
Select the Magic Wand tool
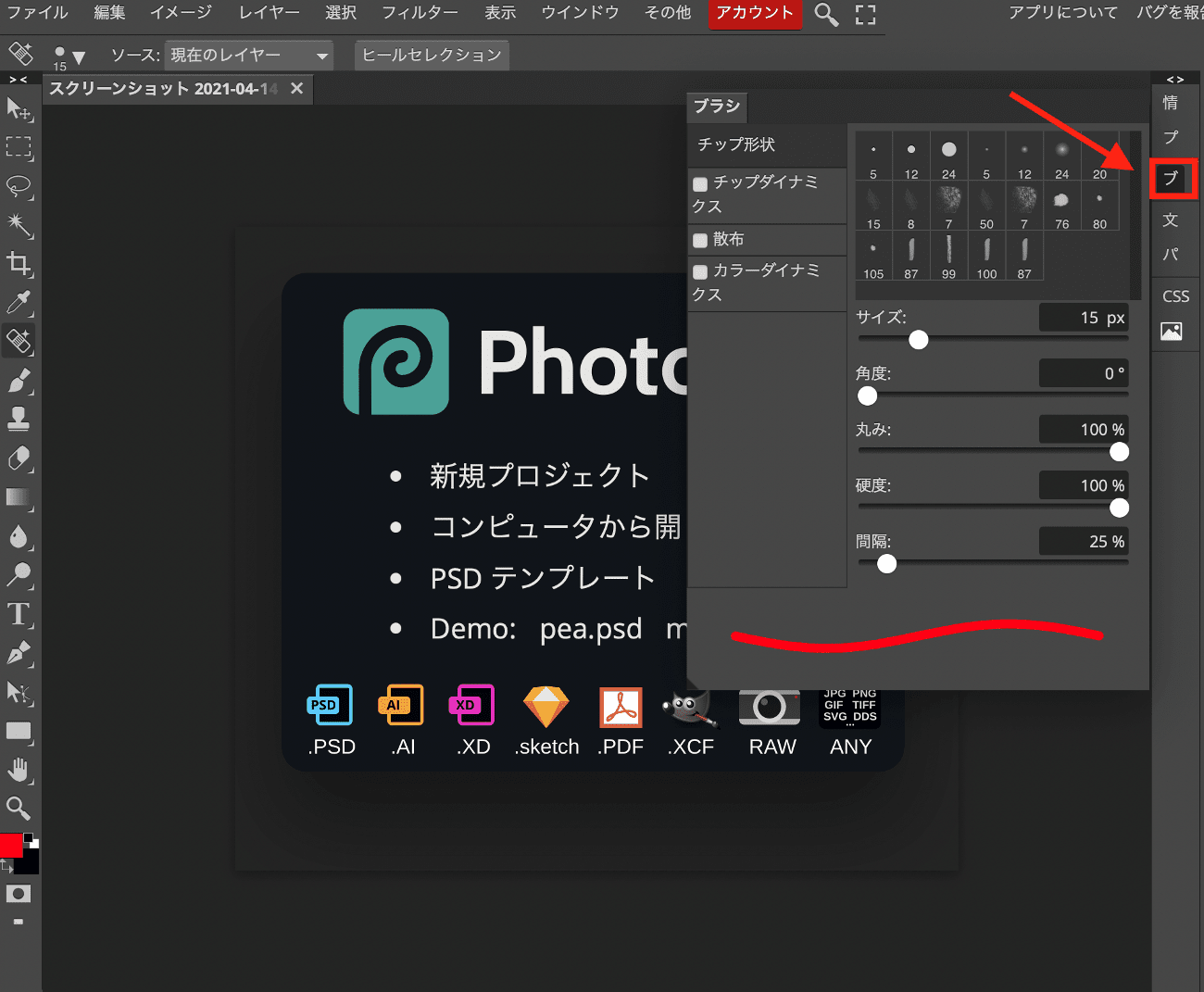(x=19, y=224)
